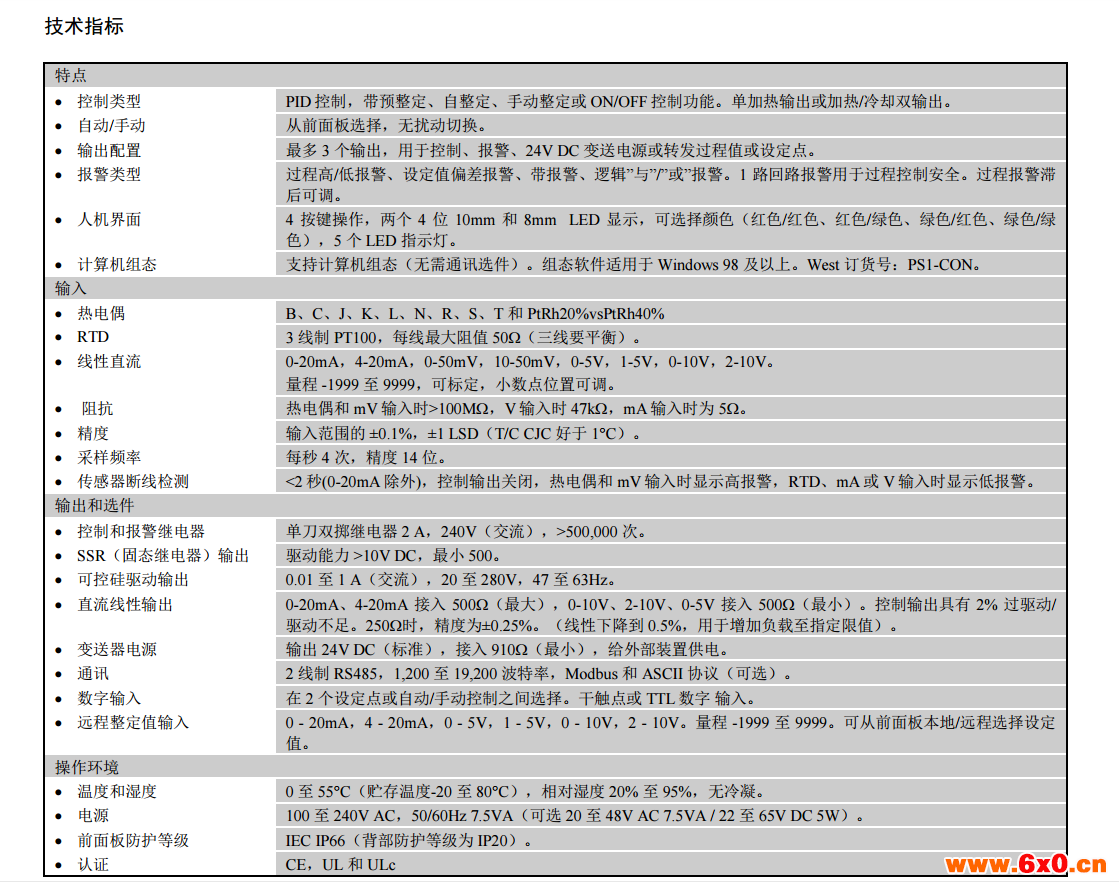1119x887 pixels.
Task: Click the 自动/手动 row label
Action: [111, 125]
